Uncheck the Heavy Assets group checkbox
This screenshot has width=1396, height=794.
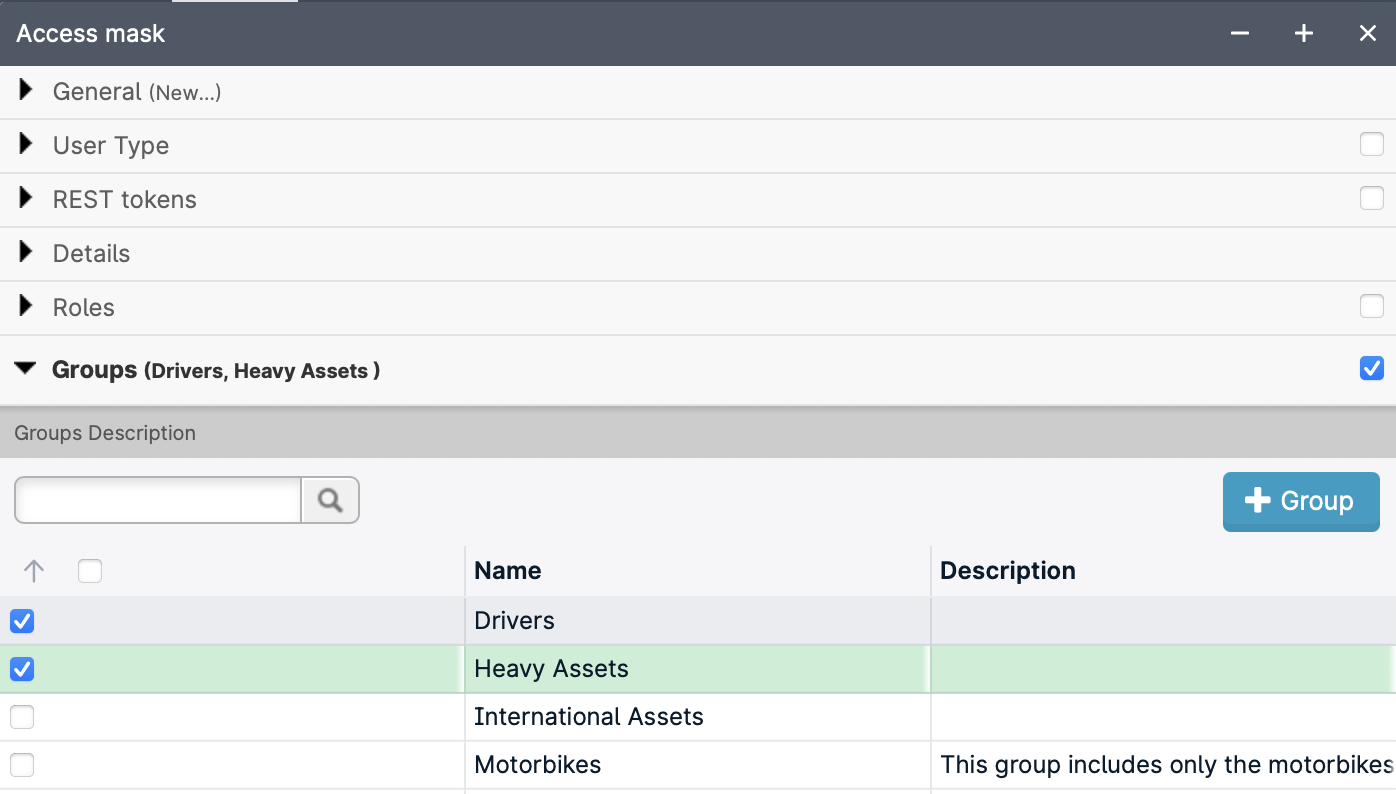[22, 669]
